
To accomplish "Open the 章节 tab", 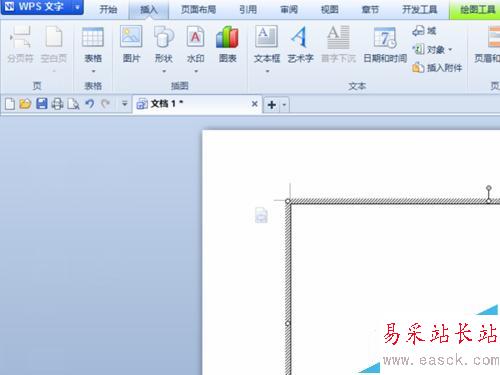I will click(370, 9).
